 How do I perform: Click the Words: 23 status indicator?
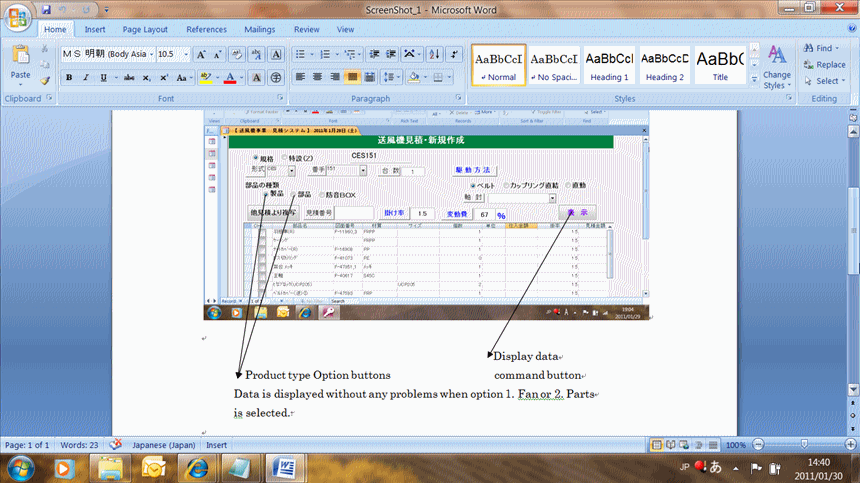point(80,445)
